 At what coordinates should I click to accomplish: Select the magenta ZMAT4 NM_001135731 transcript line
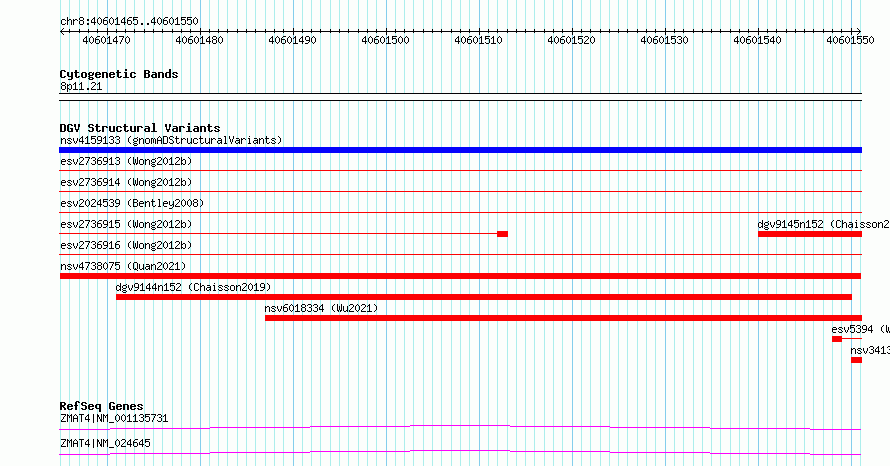pyautogui.click(x=460, y=427)
